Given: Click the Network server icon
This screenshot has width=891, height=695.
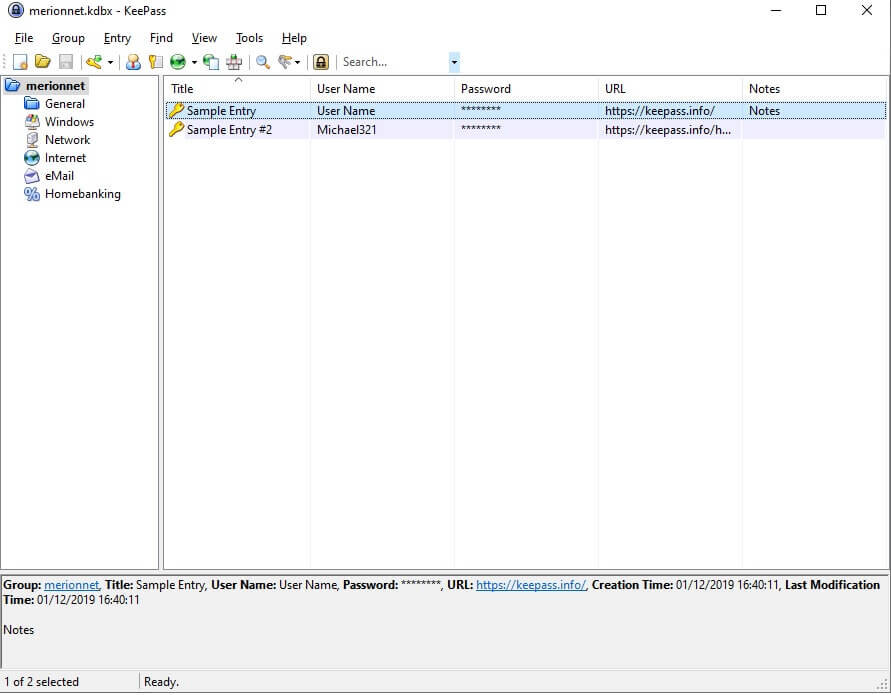Looking at the screenshot, I should pos(32,140).
